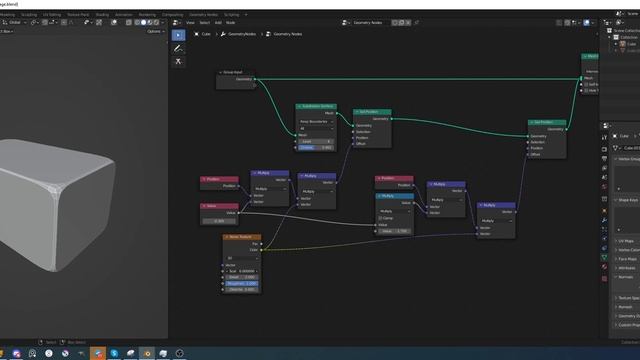Open the Object properties tab
Image resolution: width=640 pixels, height=360 pixels.
click(604, 211)
